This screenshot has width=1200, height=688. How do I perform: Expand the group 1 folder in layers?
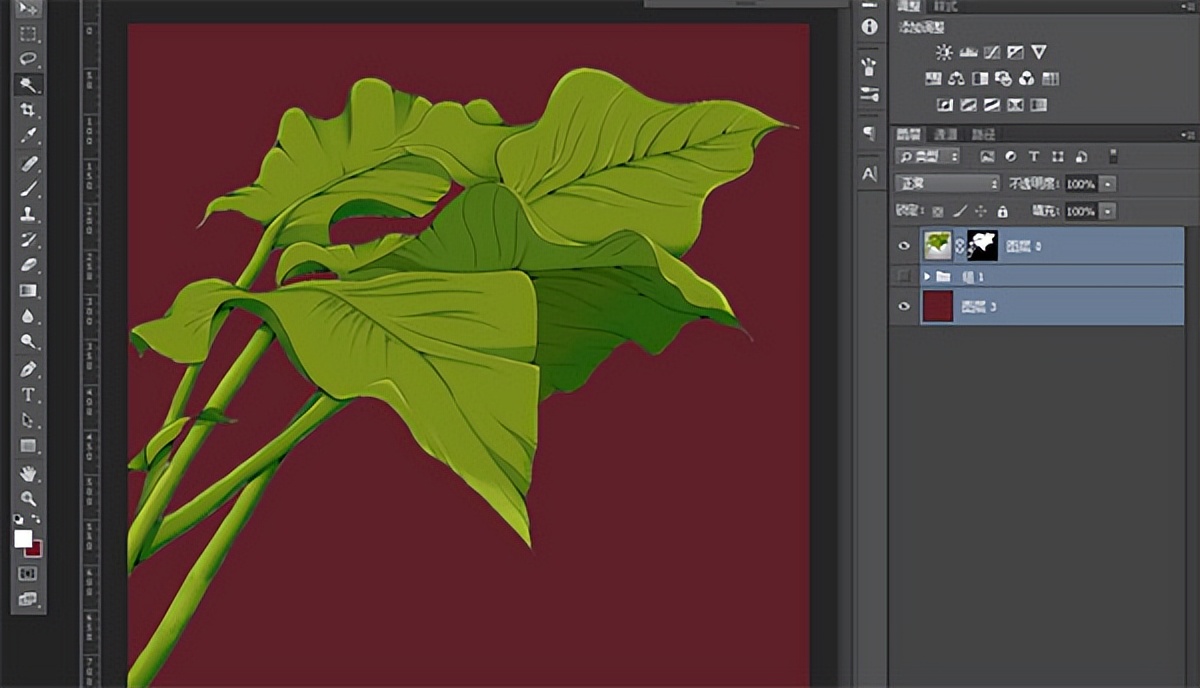(927, 276)
